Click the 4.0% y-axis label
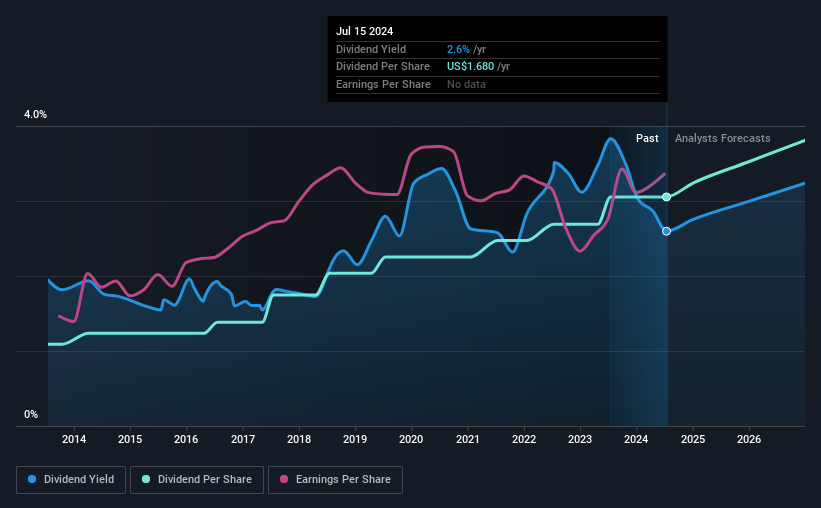This screenshot has height=508, width=821. 35,114
